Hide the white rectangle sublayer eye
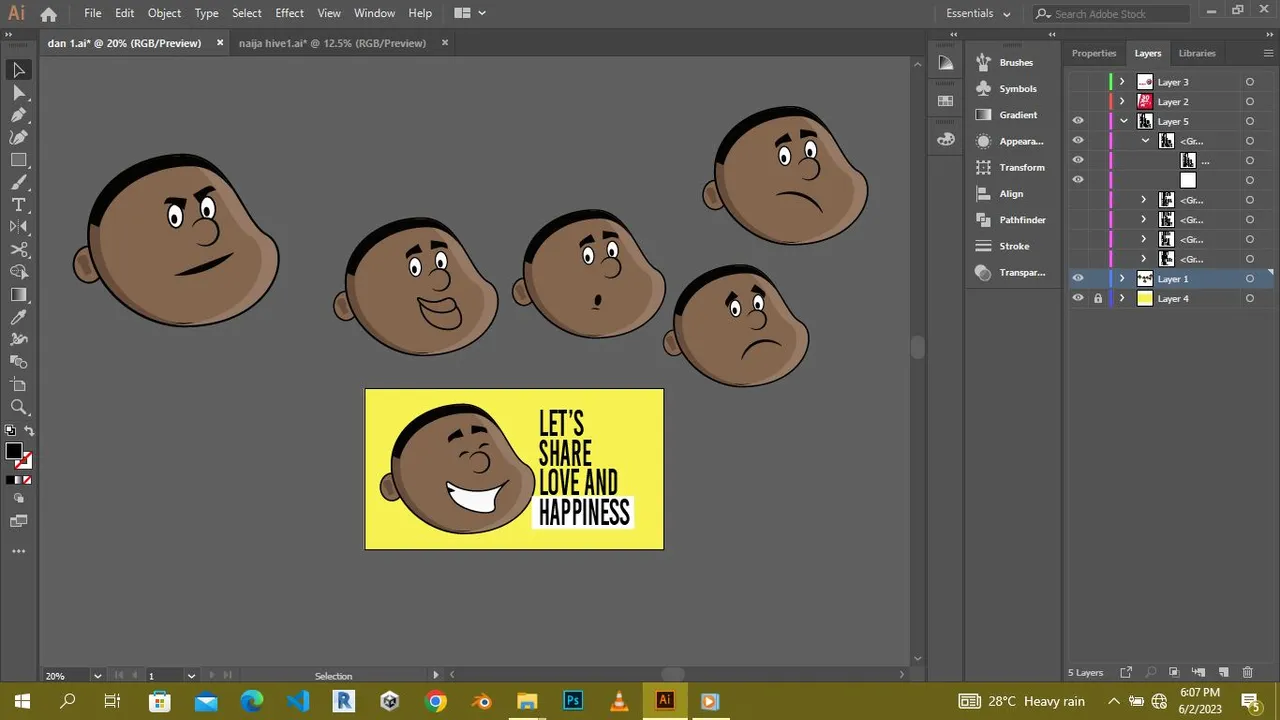 [1078, 180]
